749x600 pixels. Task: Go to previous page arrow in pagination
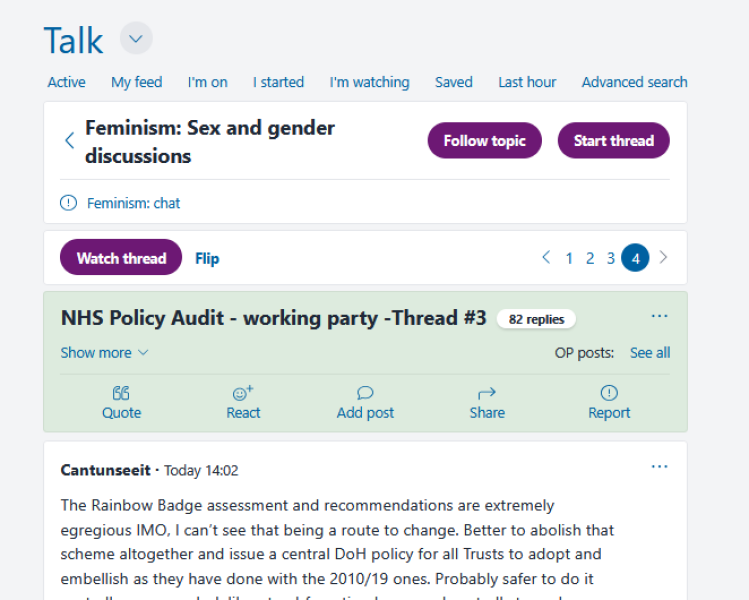546,258
